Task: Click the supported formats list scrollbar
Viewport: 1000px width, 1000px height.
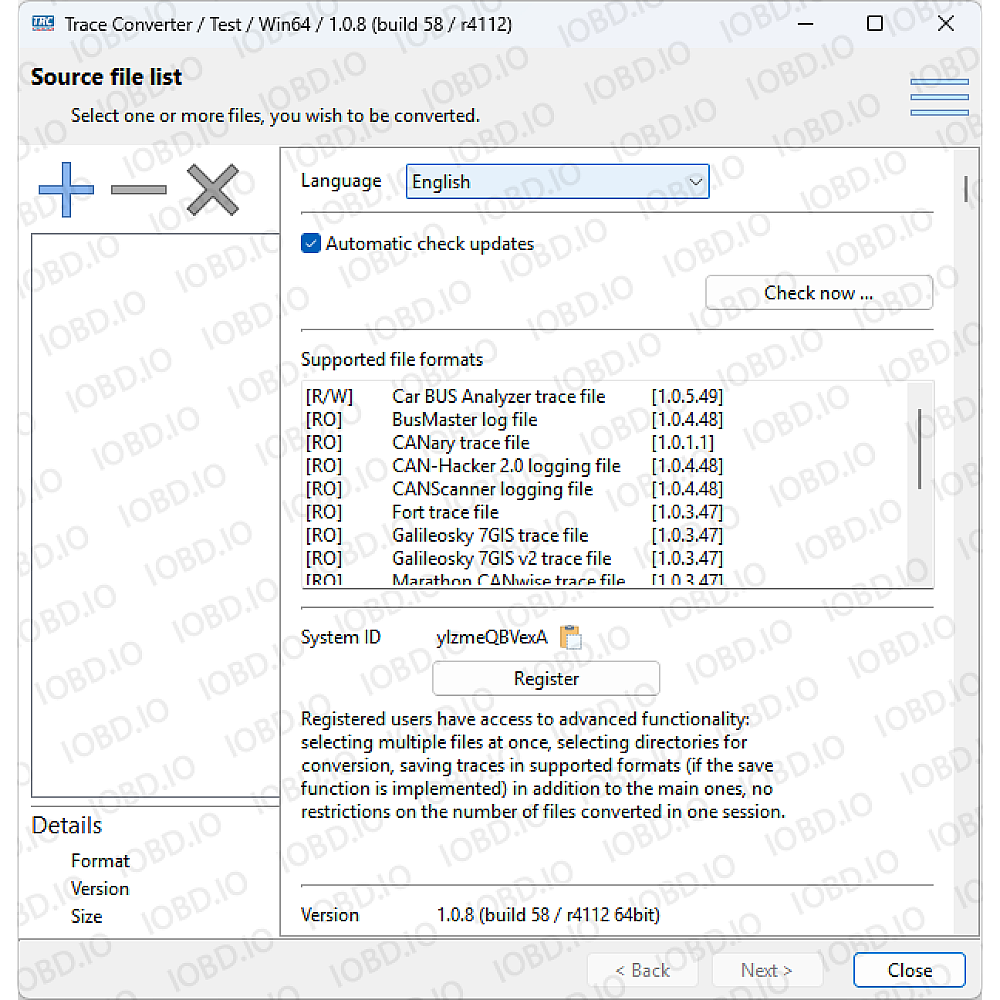Action: pyautogui.click(x=920, y=450)
